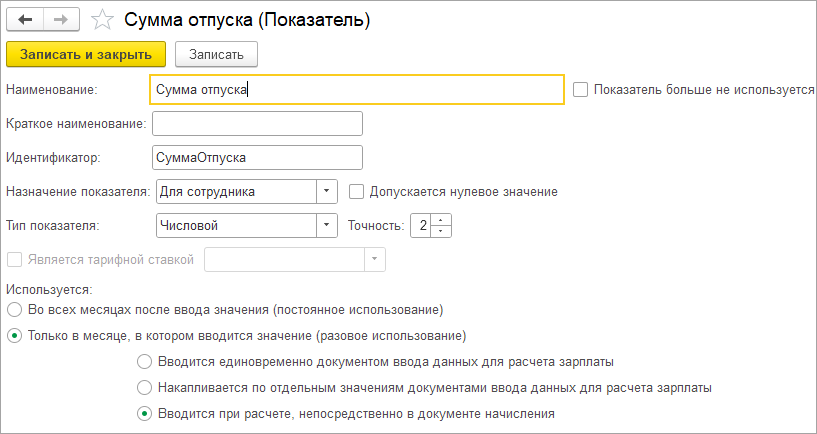Image resolution: width=817 pixels, height=434 pixels.
Task: Choose Вводится при расчете в документе начисления
Action: click(143, 414)
